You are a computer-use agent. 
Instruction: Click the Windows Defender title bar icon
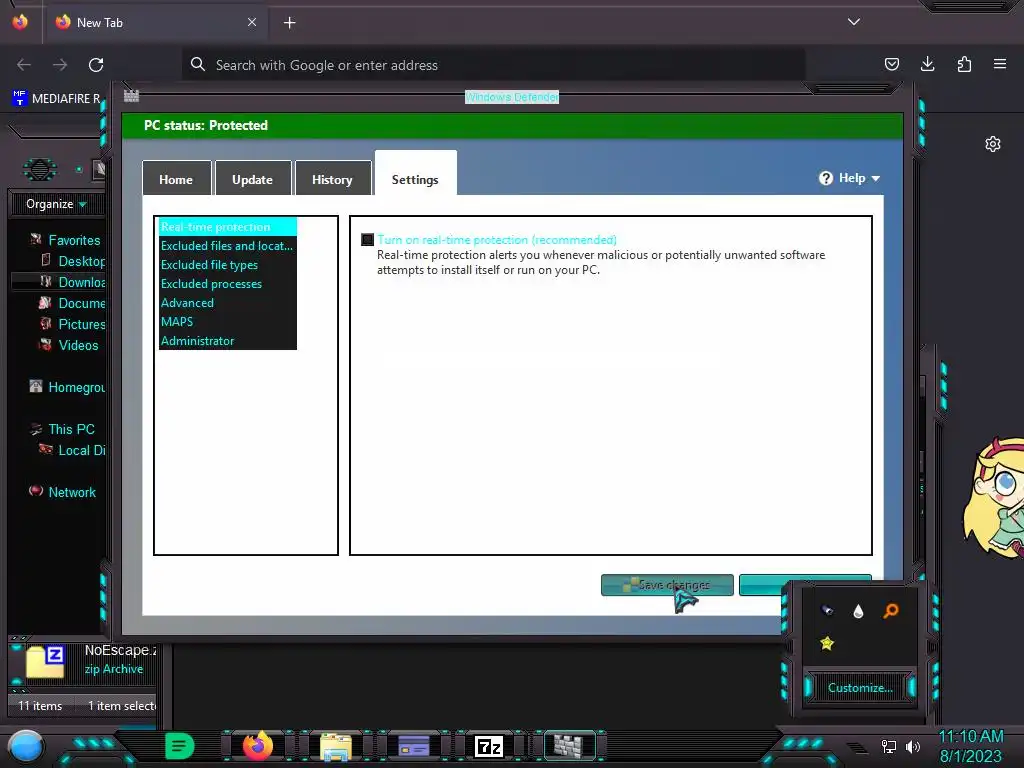[131, 96]
